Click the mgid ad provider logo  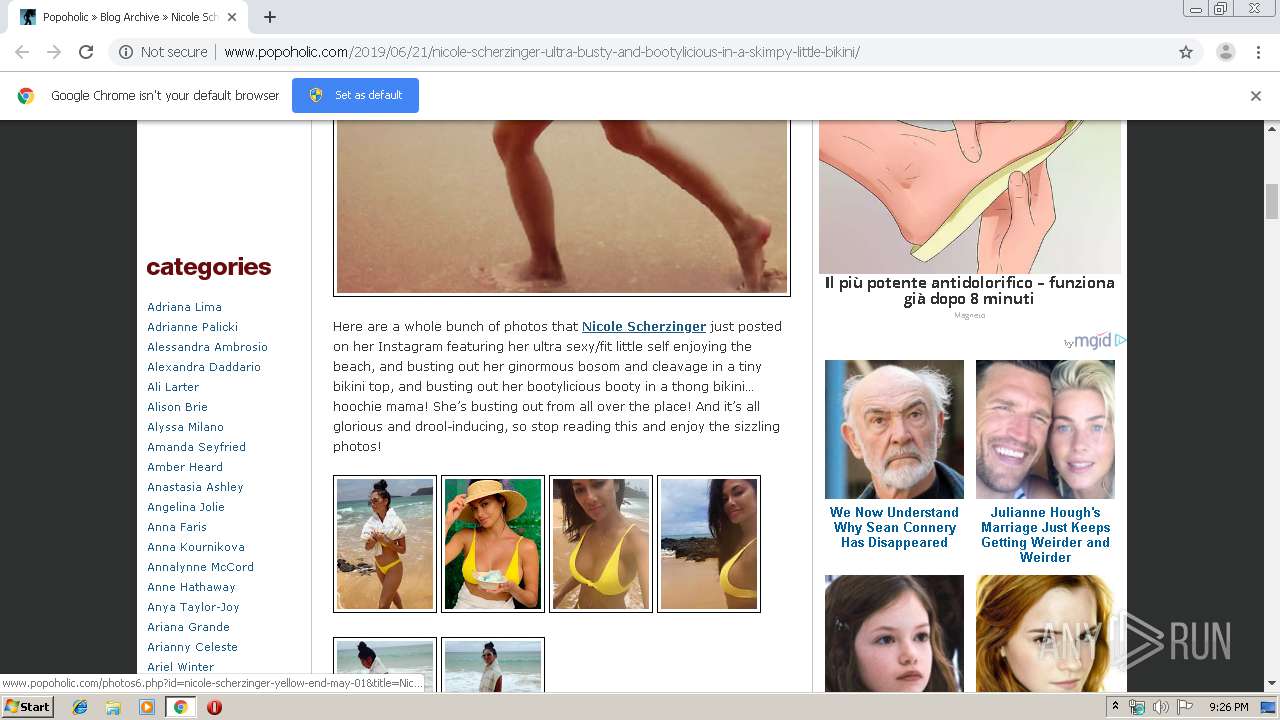[1095, 341]
